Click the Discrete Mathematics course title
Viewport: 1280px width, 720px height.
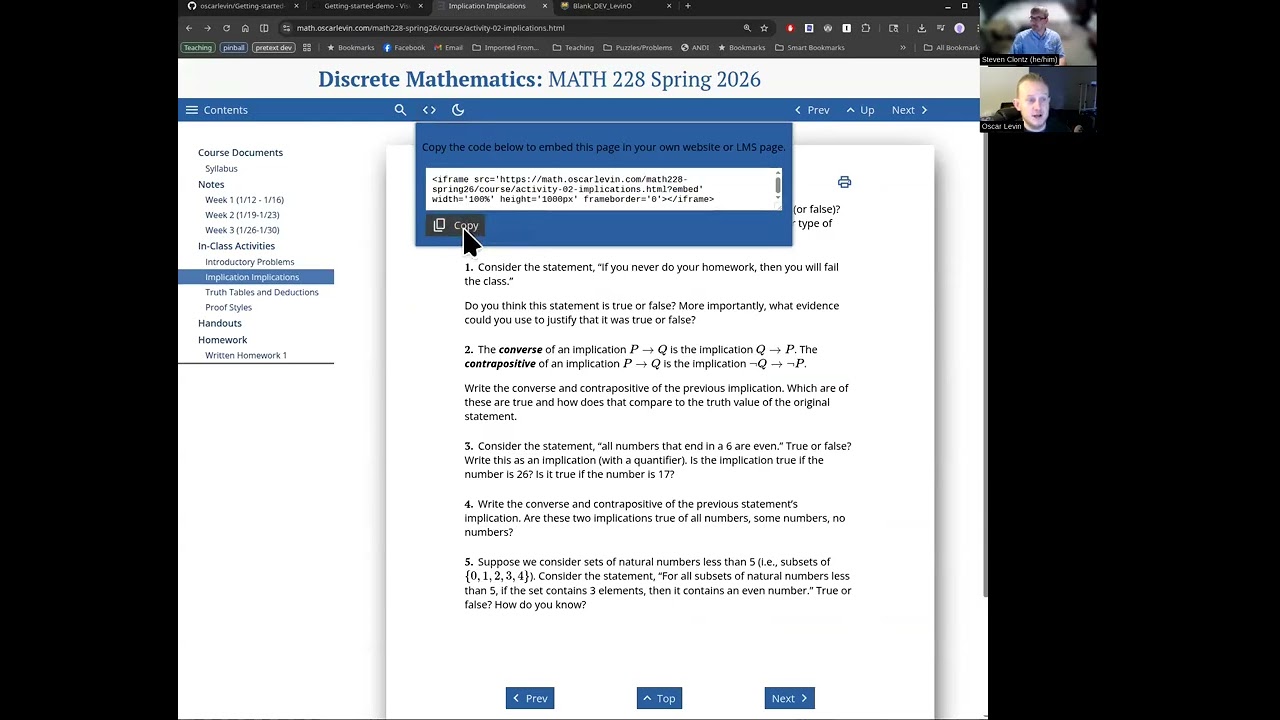coord(539,79)
